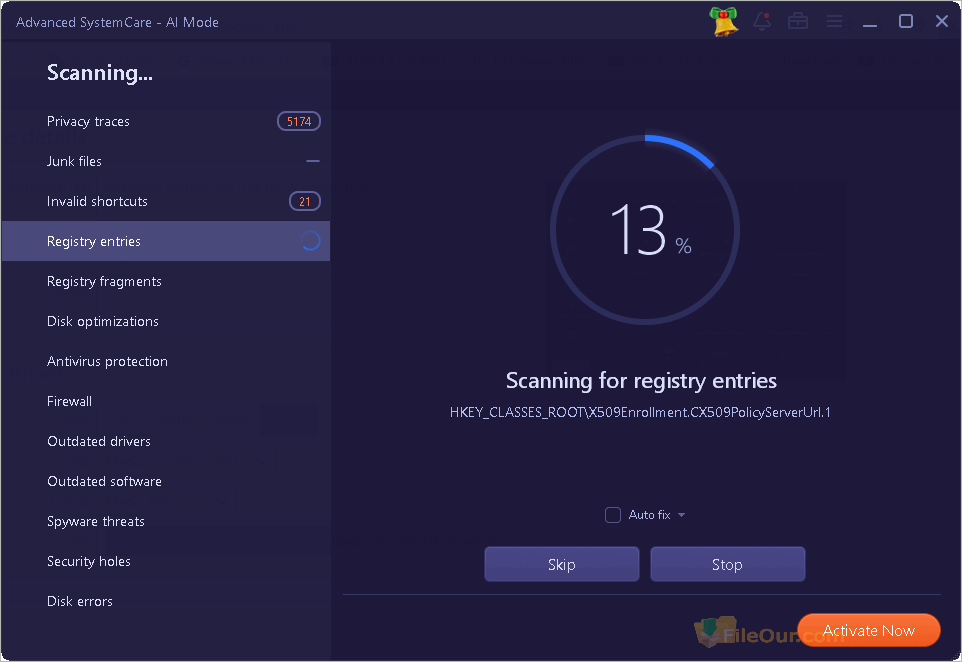The height and width of the screenshot is (662, 962).
Task: Select Antivirus protection item
Action: pyautogui.click(x=166, y=361)
